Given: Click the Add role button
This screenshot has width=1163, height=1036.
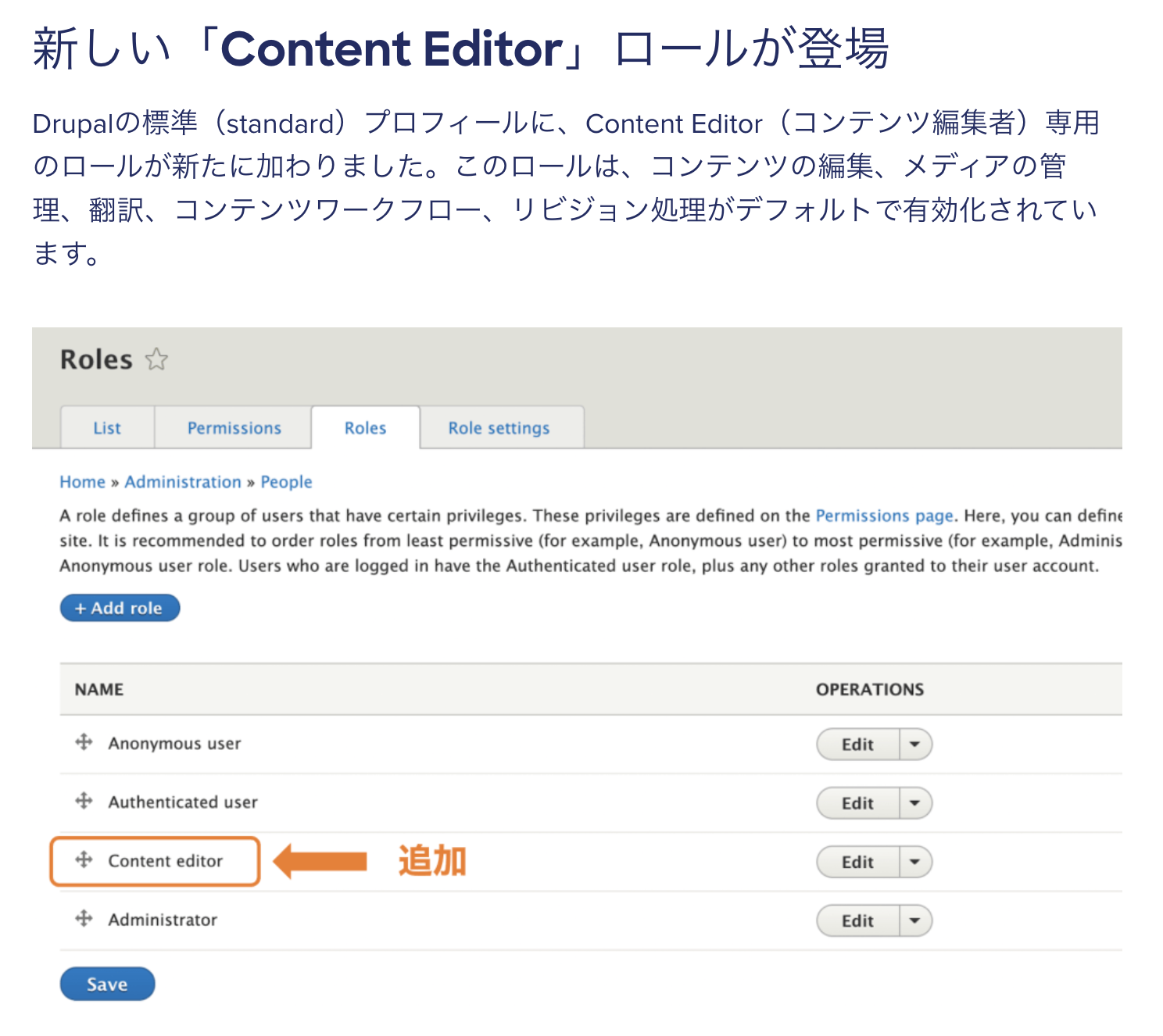Looking at the screenshot, I should pos(120,608).
